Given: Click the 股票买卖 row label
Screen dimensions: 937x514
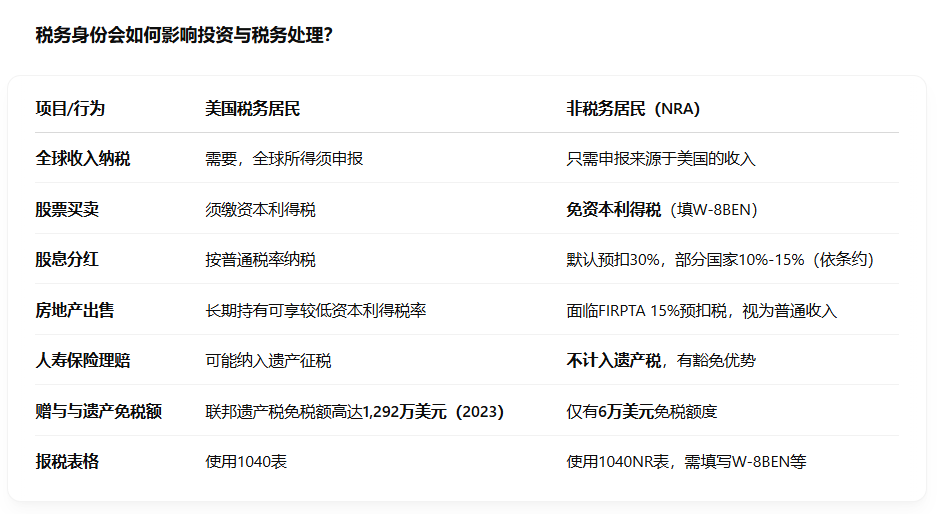Looking at the screenshot, I should coord(67,209).
